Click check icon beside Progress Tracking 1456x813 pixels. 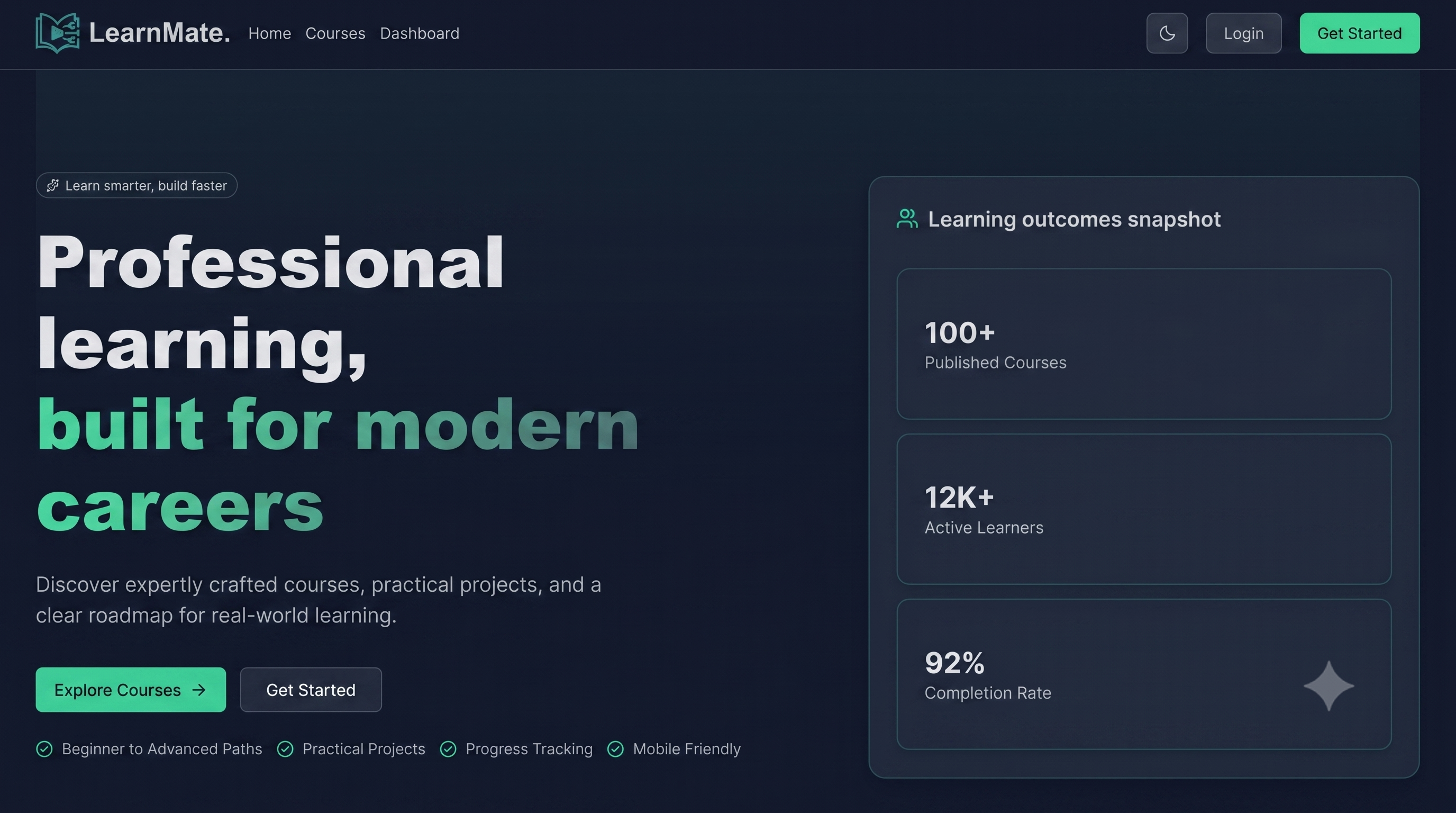[448, 749]
